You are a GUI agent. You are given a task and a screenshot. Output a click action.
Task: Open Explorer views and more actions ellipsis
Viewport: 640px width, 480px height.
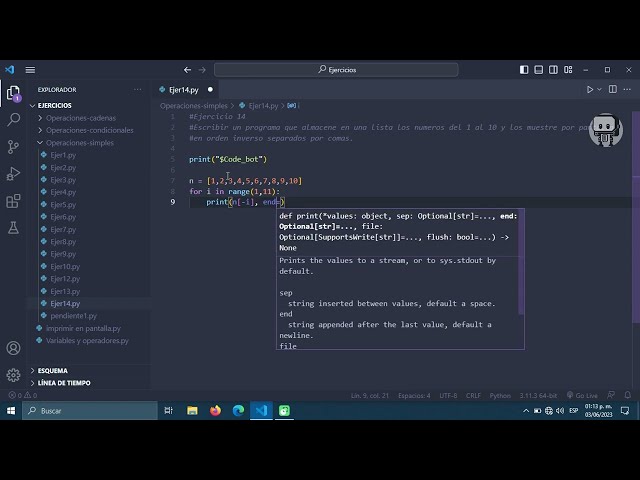pyautogui.click(x=138, y=89)
